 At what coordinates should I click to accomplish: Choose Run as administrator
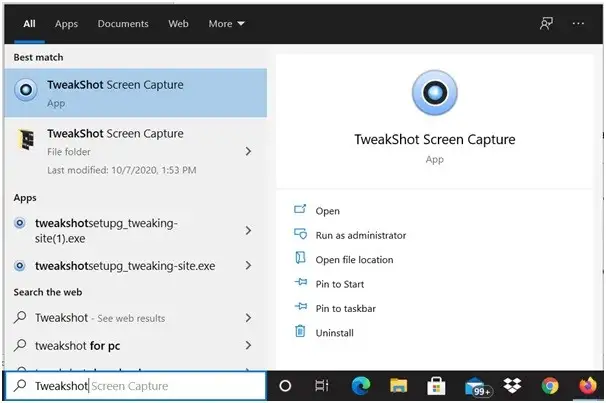(x=361, y=235)
